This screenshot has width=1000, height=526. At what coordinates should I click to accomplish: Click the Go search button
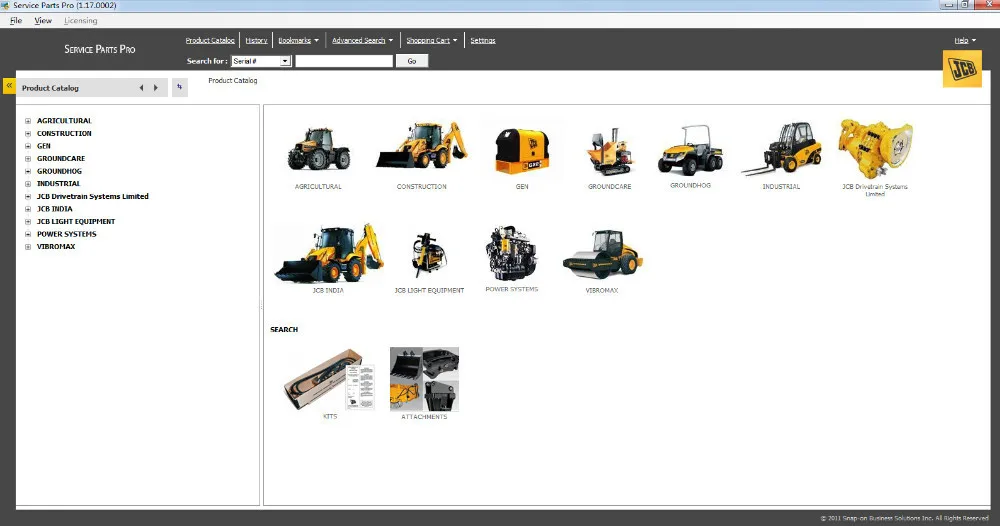pyautogui.click(x=412, y=61)
